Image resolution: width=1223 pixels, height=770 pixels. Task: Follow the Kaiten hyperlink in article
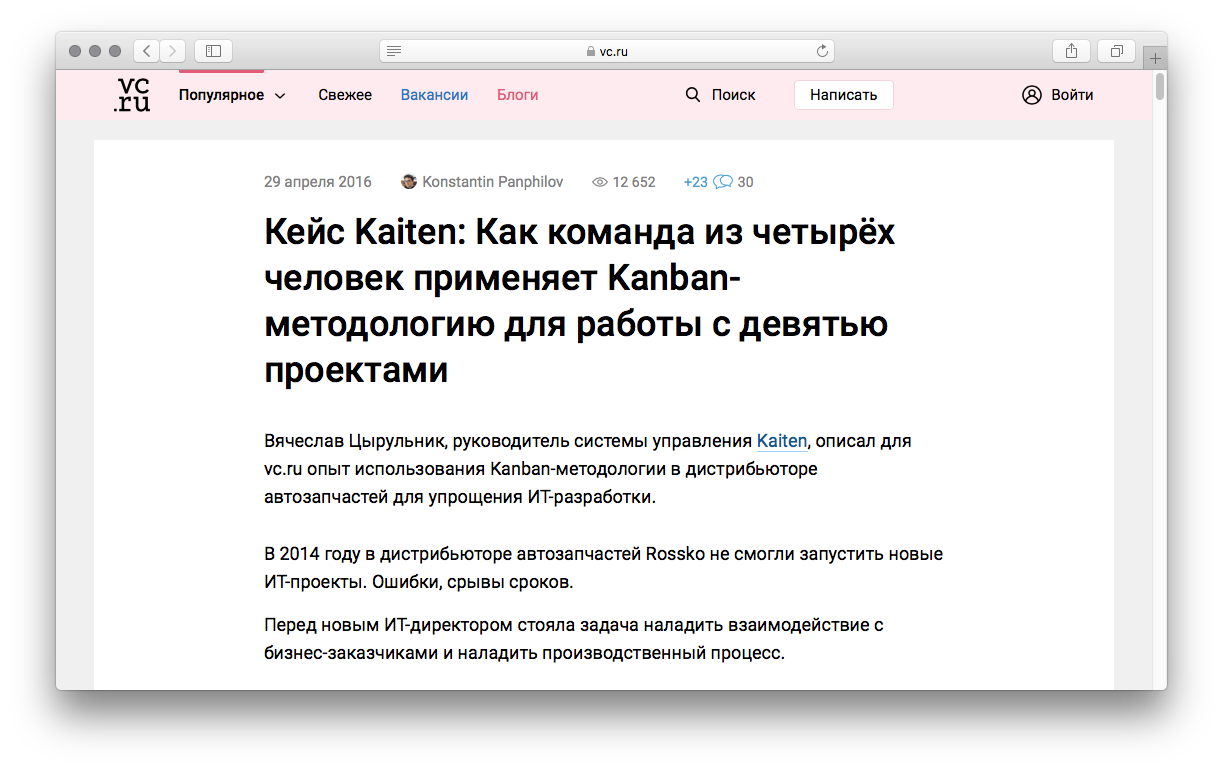tap(782, 441)
